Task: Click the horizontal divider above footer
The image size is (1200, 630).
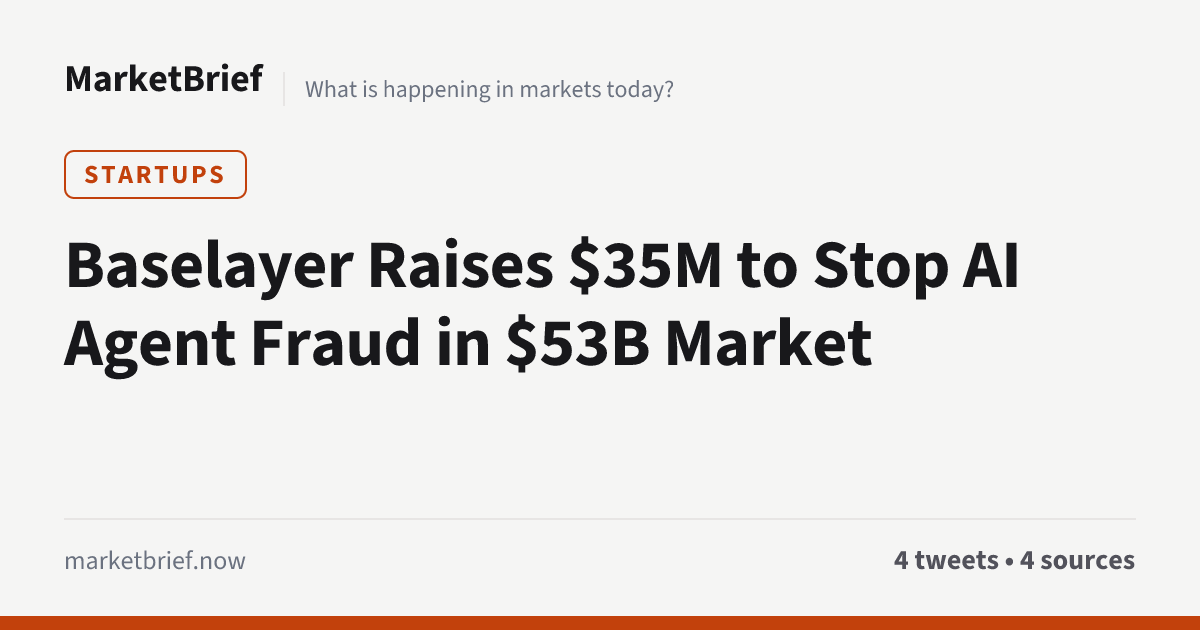Action: tap(600, 519)
